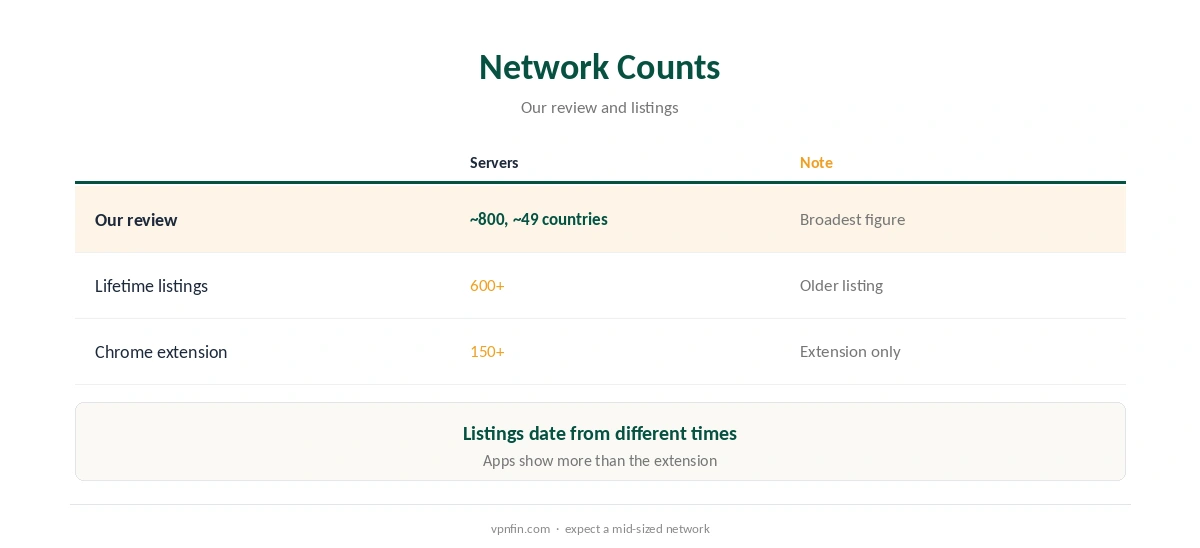This screenshot has width=1200, height=548.
Task: Click the Note column header
Action: point(816,163)
